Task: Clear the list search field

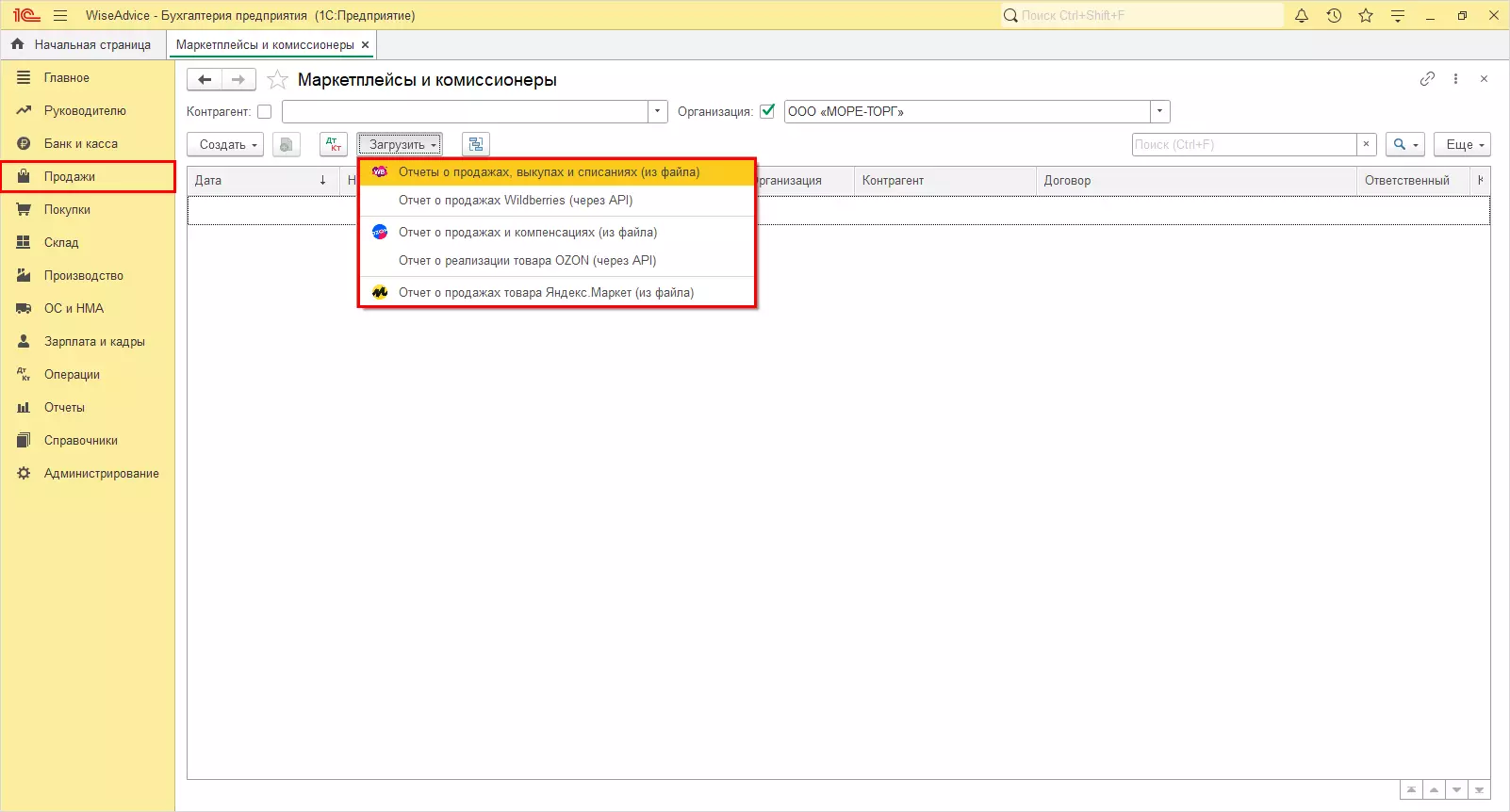Action: click(1366, 144)
